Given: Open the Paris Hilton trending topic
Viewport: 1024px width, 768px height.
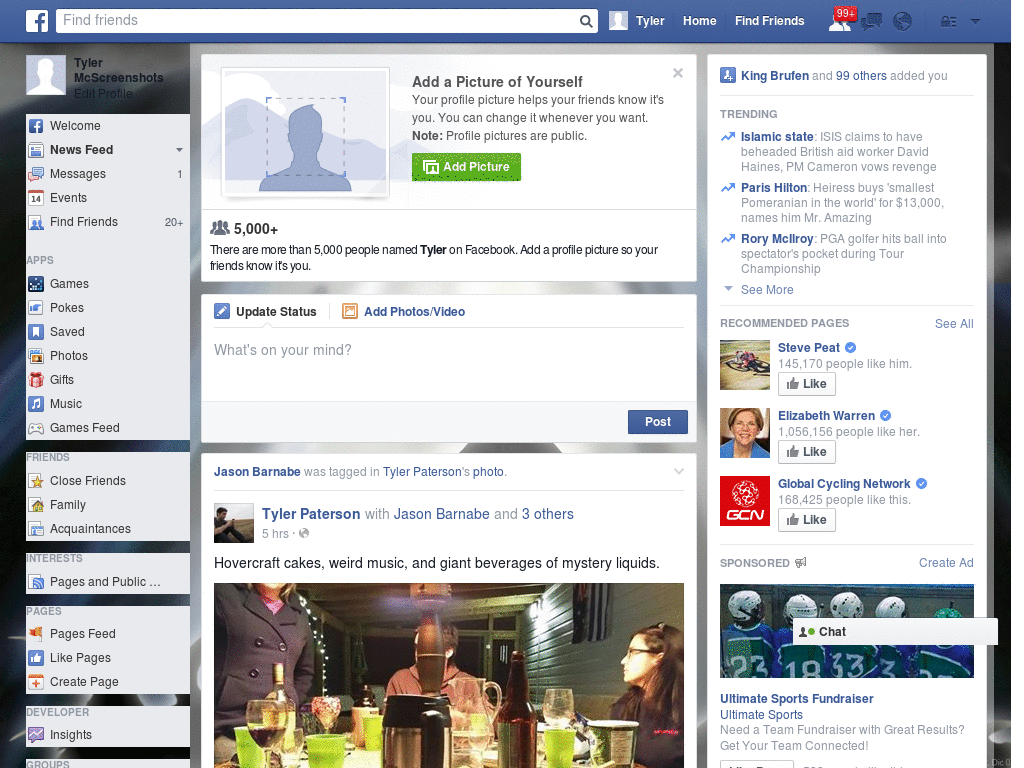Looking at the screenshot, I should click(773, 188).
